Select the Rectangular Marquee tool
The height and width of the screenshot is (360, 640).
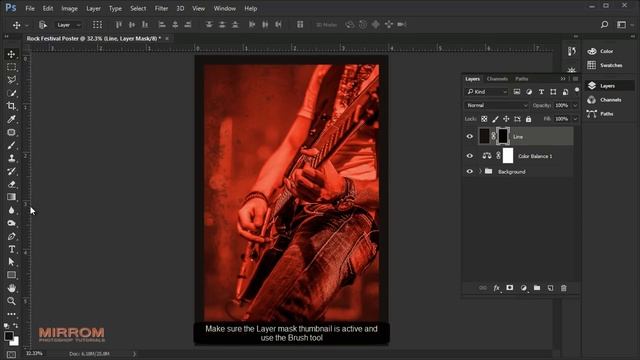11,67
